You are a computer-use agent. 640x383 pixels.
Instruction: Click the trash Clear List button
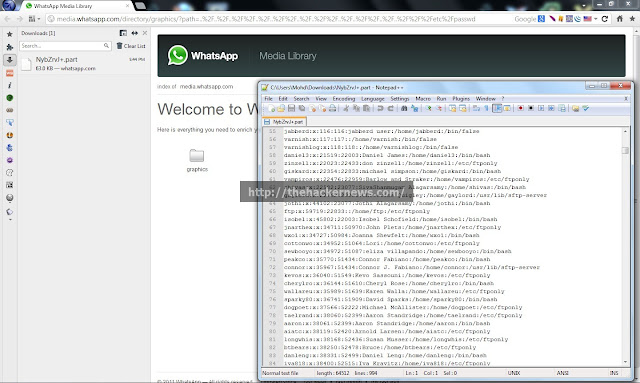(131, 46)
